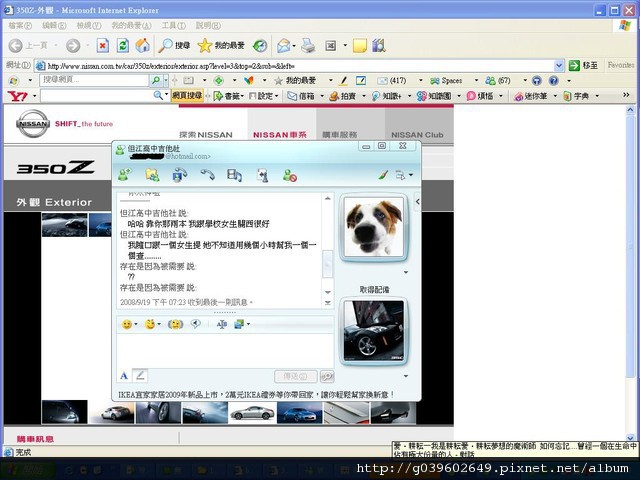The height and width of the screenshot is (480, 640).
Task: Click the block contact icon in the chat
Action: 289,175
